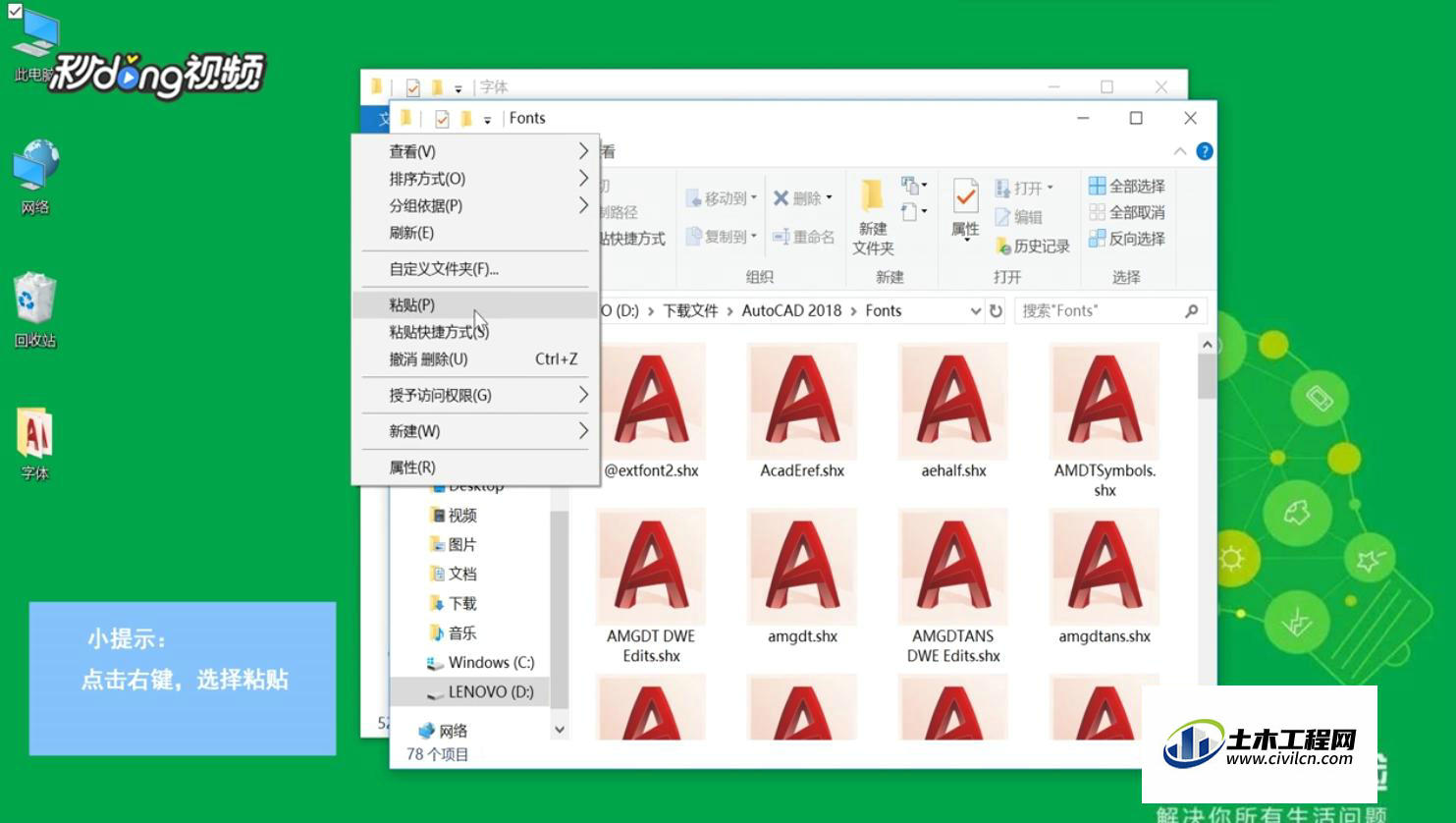The width and height of the screenshot is (1456, 823).
Task: Open the New item dropdown icon
Action: click(914, 186)
